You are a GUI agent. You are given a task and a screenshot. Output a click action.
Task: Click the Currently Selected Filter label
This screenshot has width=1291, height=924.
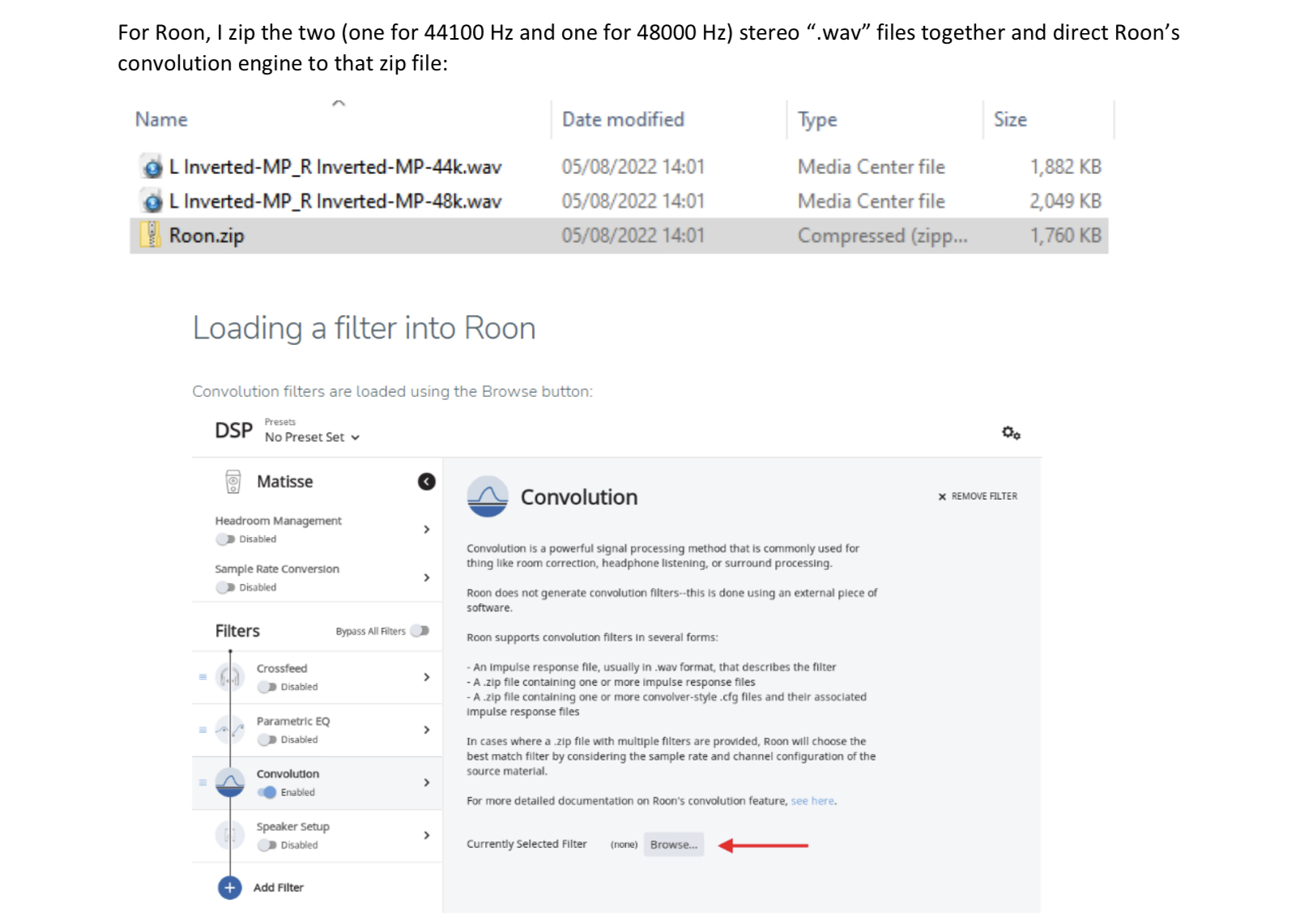coord(526,844)
